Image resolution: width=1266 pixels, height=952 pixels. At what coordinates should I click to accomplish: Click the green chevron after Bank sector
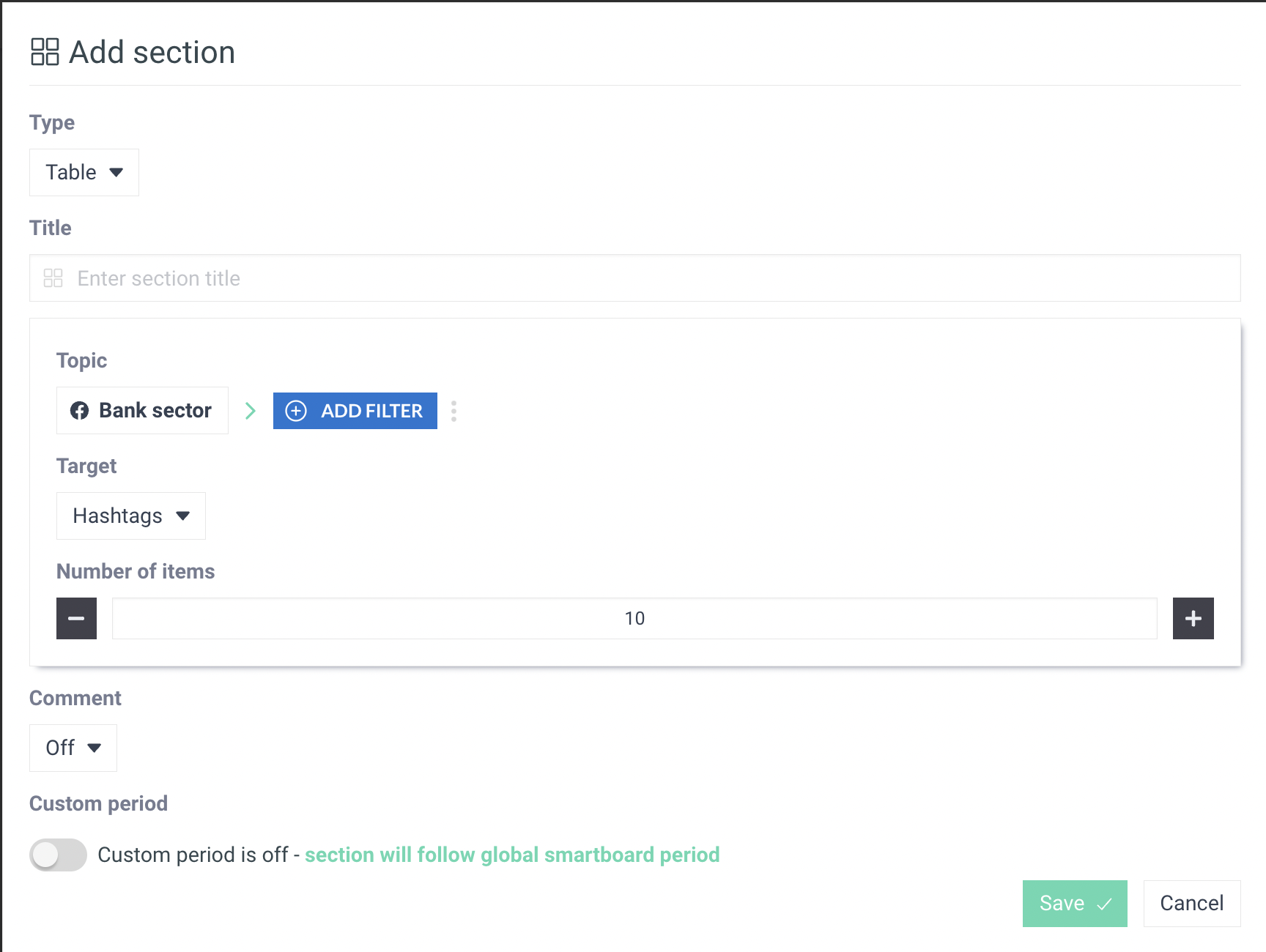click(251, 411)
